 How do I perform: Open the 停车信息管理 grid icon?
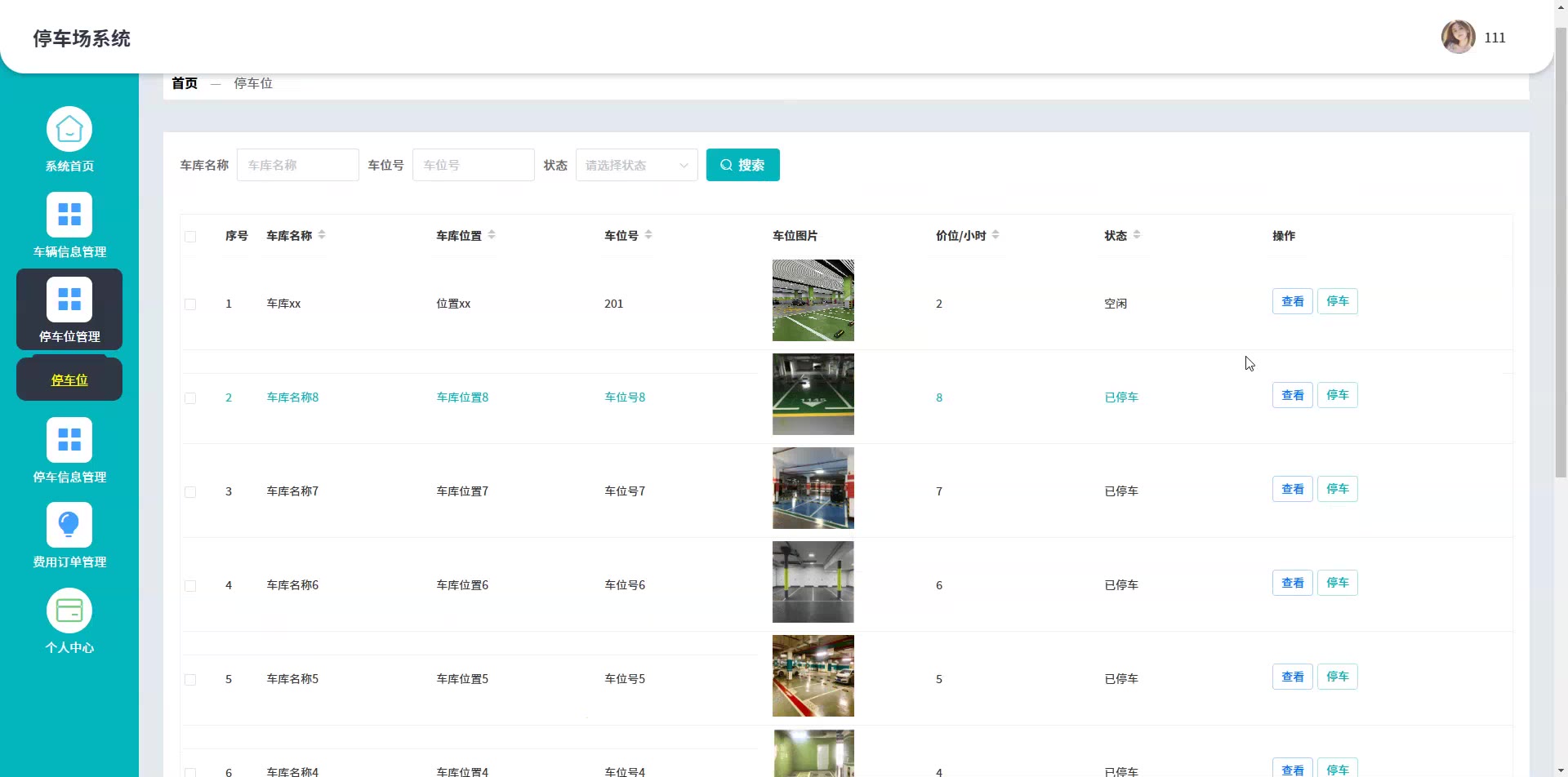(69, 440)
